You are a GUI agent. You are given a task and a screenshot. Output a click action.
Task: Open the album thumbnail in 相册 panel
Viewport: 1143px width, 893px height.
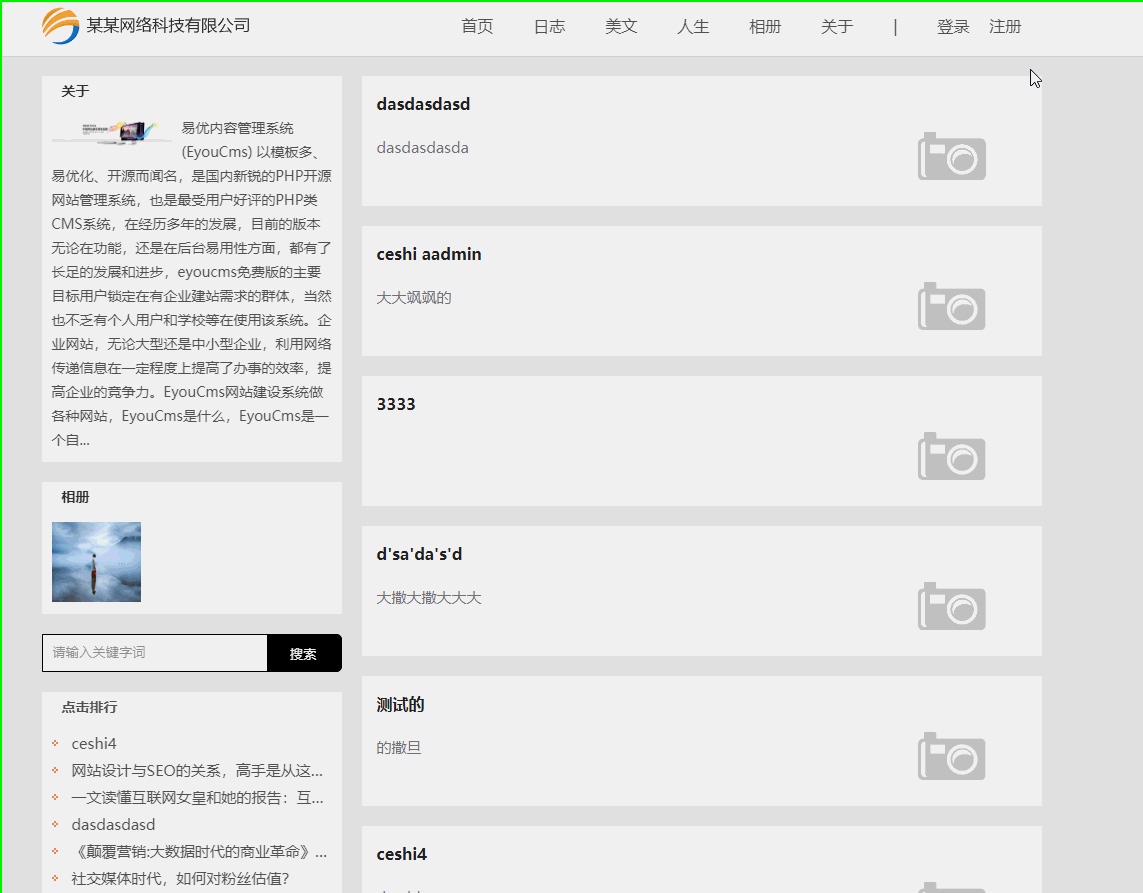tap(96, 562)
